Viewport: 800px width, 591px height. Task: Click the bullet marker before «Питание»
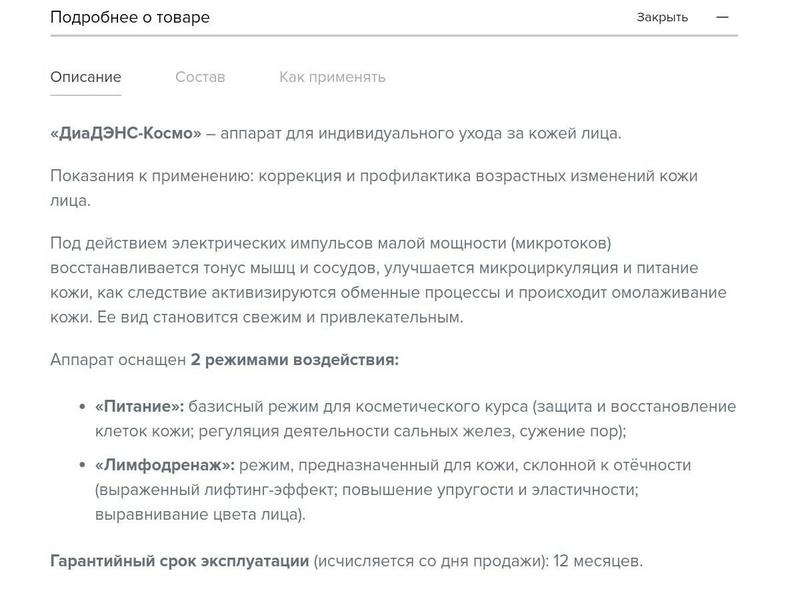(x=81, y=407)
